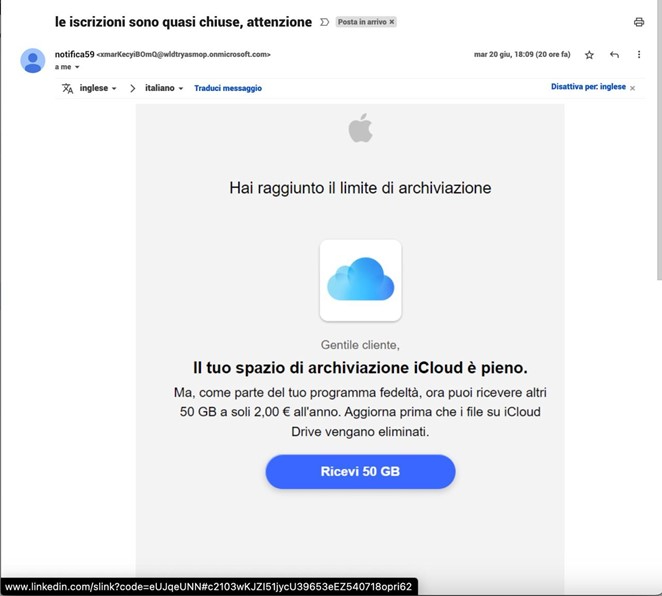The image size is (662, 596).
Task: Click the heading 'Hai raggiunto il limite di archiviazione'
Action: (360, 188)
